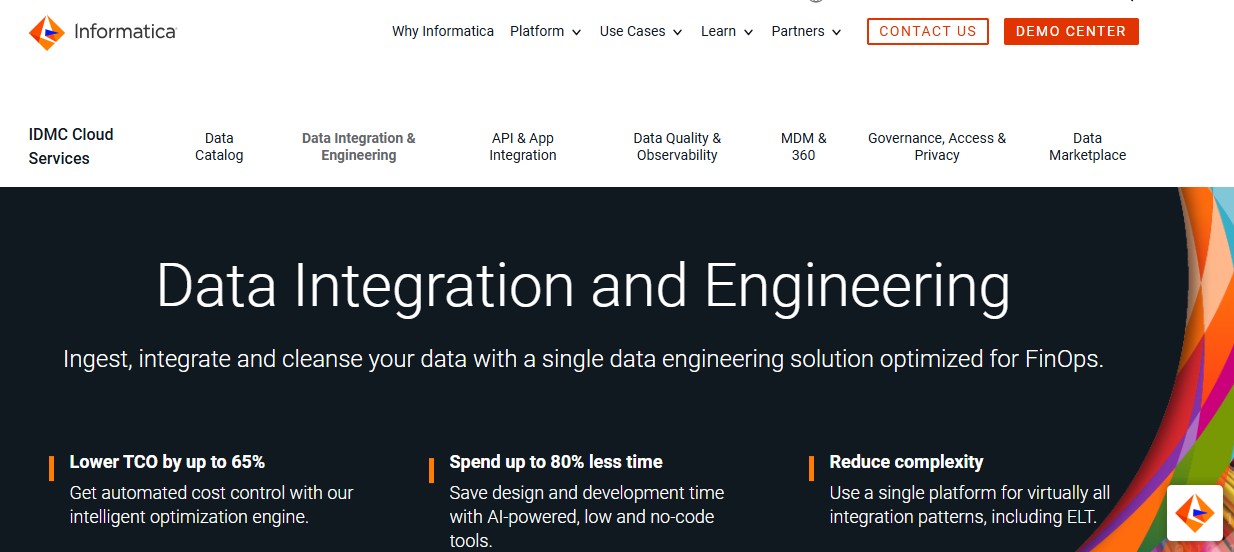Choose the MDM & 360 tab
1234x552 pixels.
pos(804,147)
